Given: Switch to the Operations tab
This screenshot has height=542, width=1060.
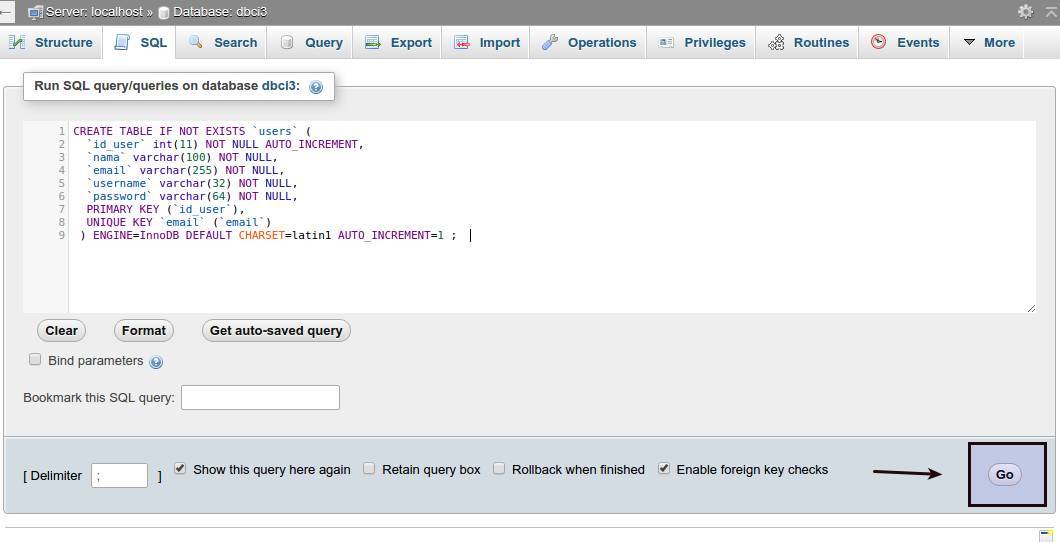Looking at the screenshot, I should pyautogui.click(x=589, y=42).
